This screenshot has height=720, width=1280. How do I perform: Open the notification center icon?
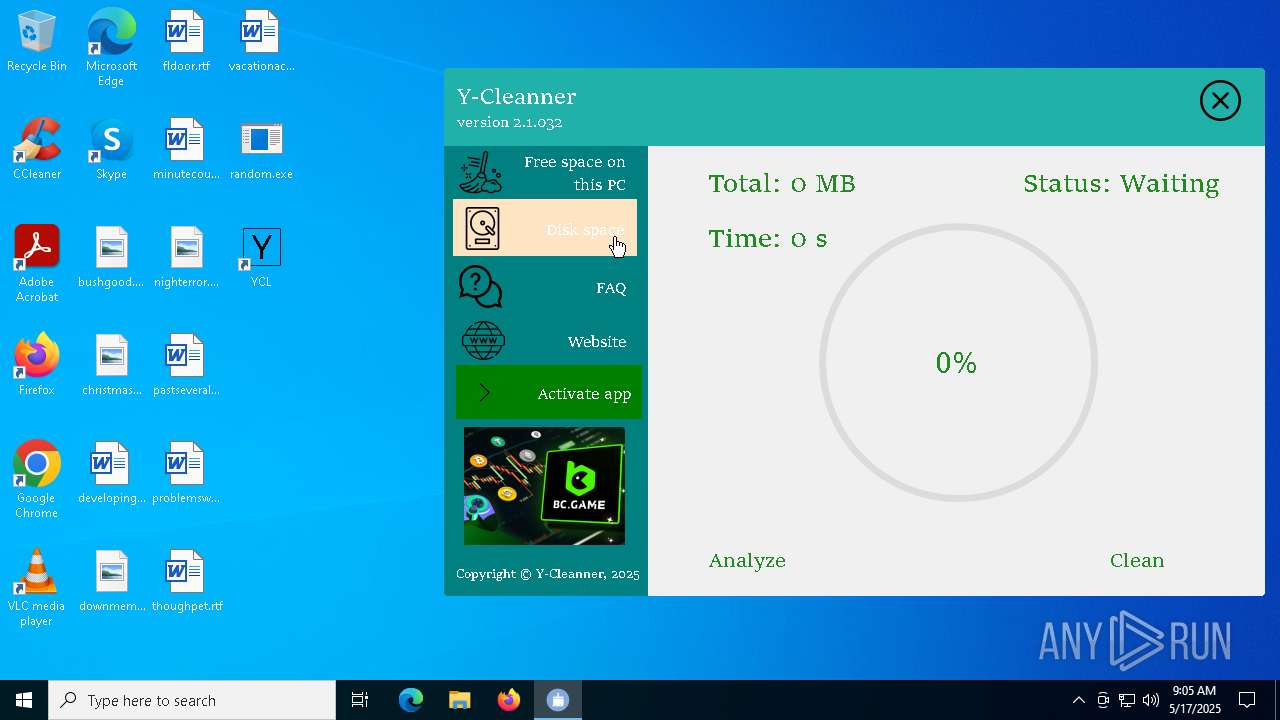tap(1248, 700)
